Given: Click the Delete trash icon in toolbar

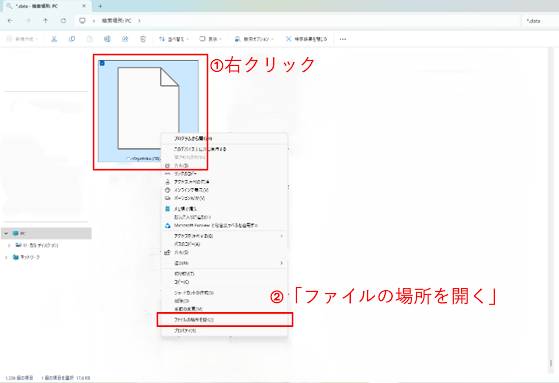Looking at the screenshot, I should pyautogui.click(x=143, y=39).
